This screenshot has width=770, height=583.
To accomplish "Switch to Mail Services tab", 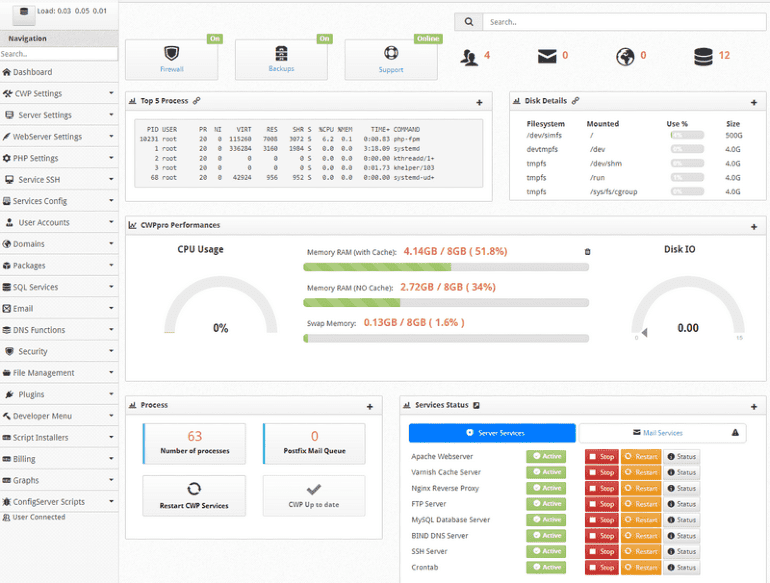I will click(662, 433).
